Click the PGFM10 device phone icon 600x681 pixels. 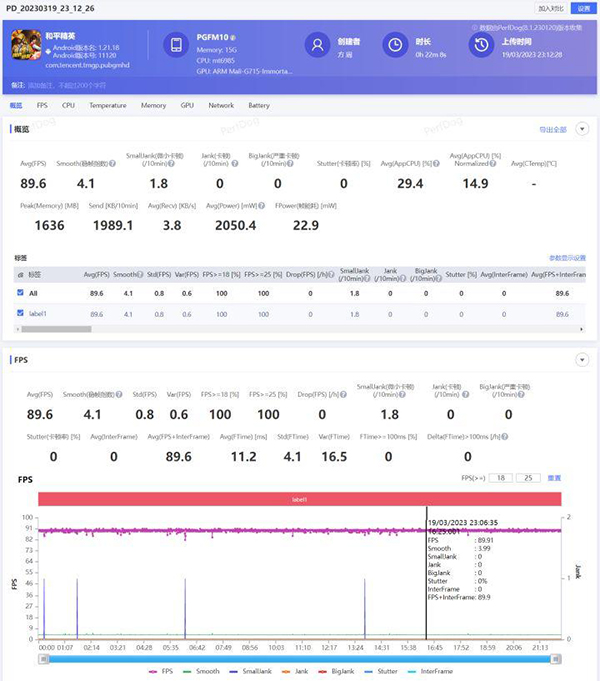pos(176,46)
